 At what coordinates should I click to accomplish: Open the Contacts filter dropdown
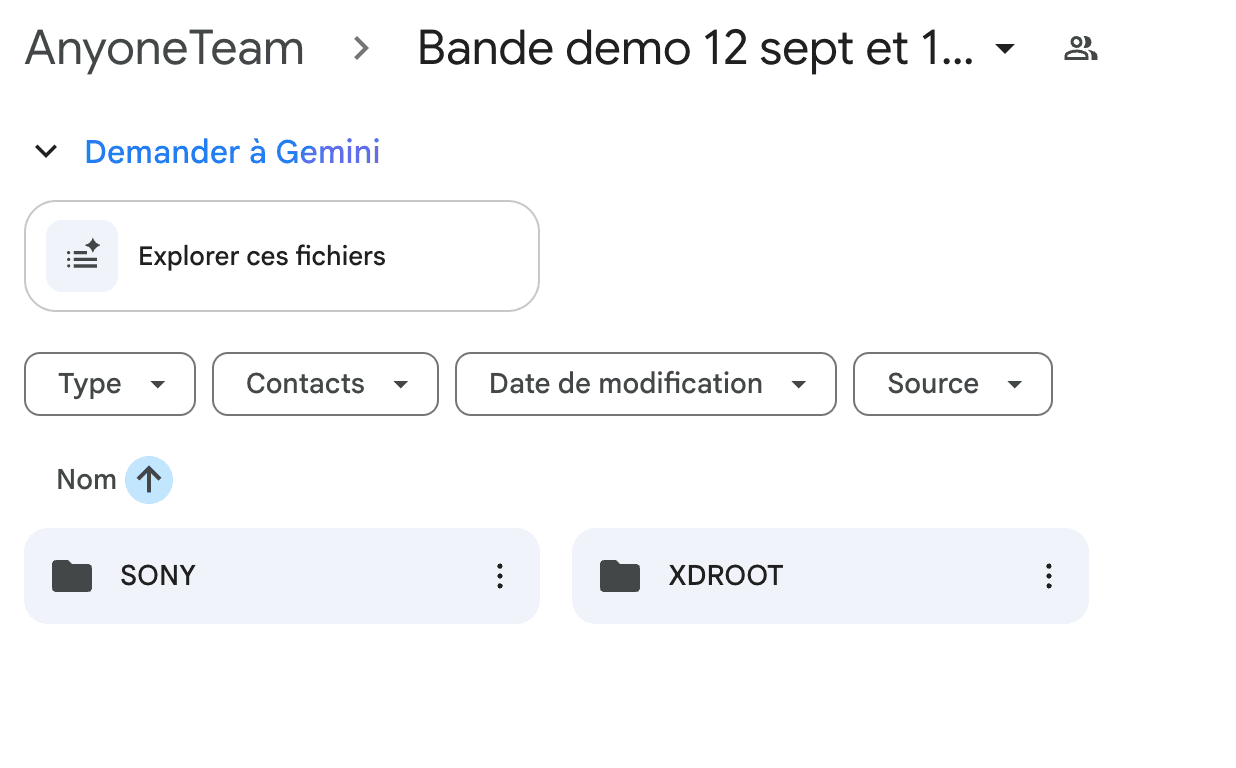(x=324, y=384)
